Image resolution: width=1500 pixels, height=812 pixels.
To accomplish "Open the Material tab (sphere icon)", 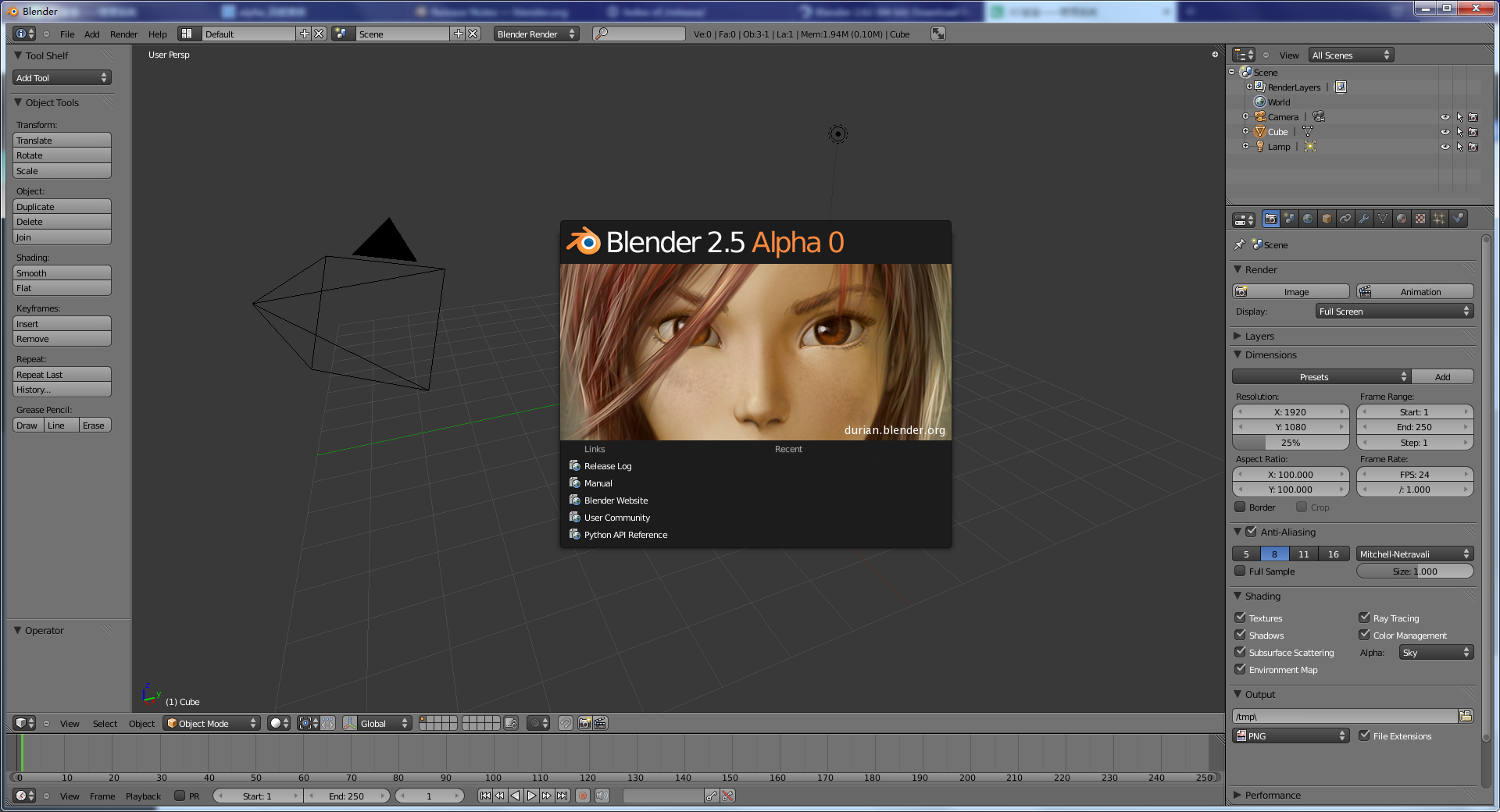I will [x=1402, y=219].
